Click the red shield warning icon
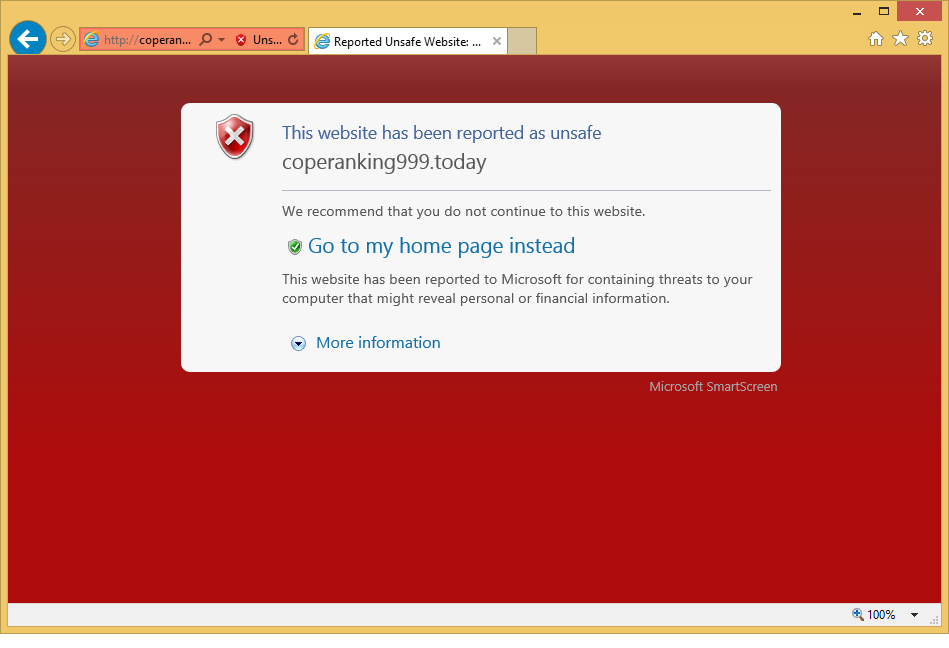The image size is (949, 648). pyautogui.click(x=235, y=137)
